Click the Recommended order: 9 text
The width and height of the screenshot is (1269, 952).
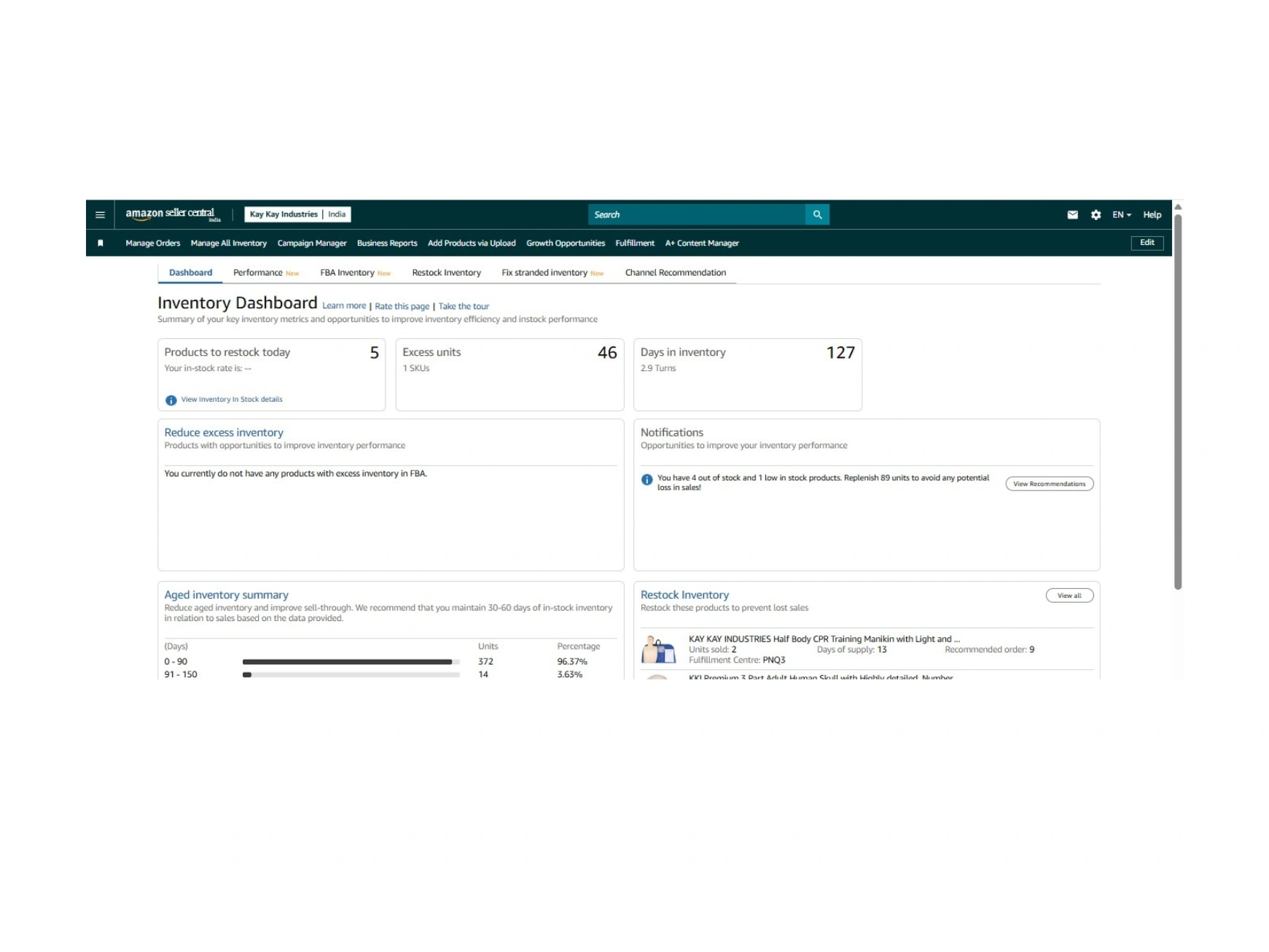(x=989, y=649)
